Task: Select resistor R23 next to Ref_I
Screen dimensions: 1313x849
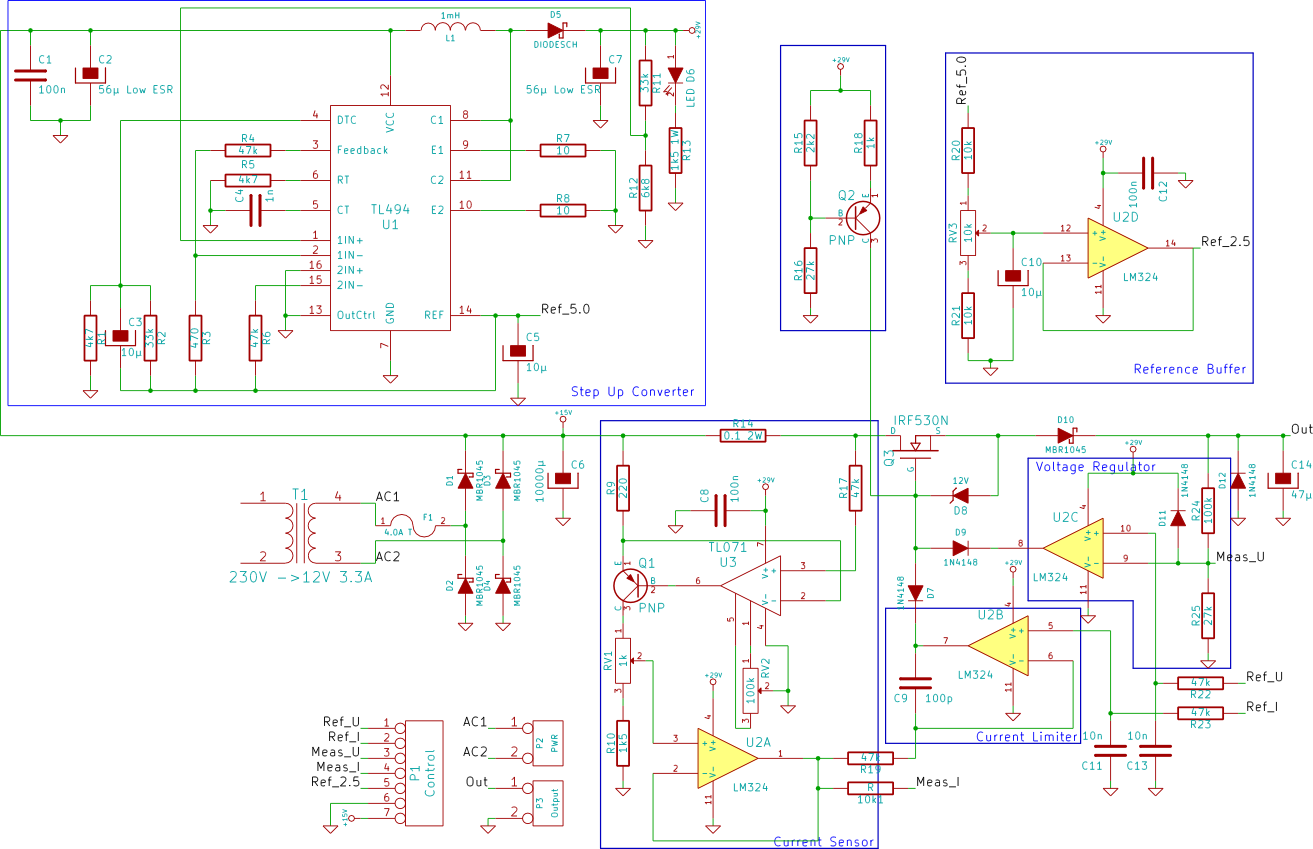Action: pos(1201,713)
